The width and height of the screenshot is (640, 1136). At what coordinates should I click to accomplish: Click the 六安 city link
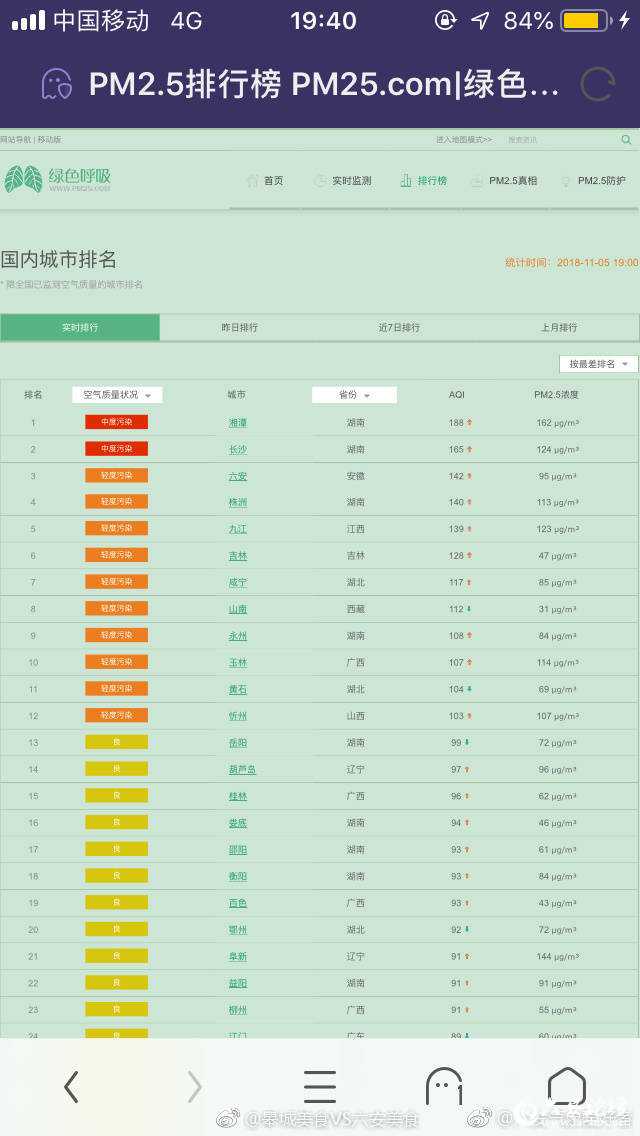[238, 476]
